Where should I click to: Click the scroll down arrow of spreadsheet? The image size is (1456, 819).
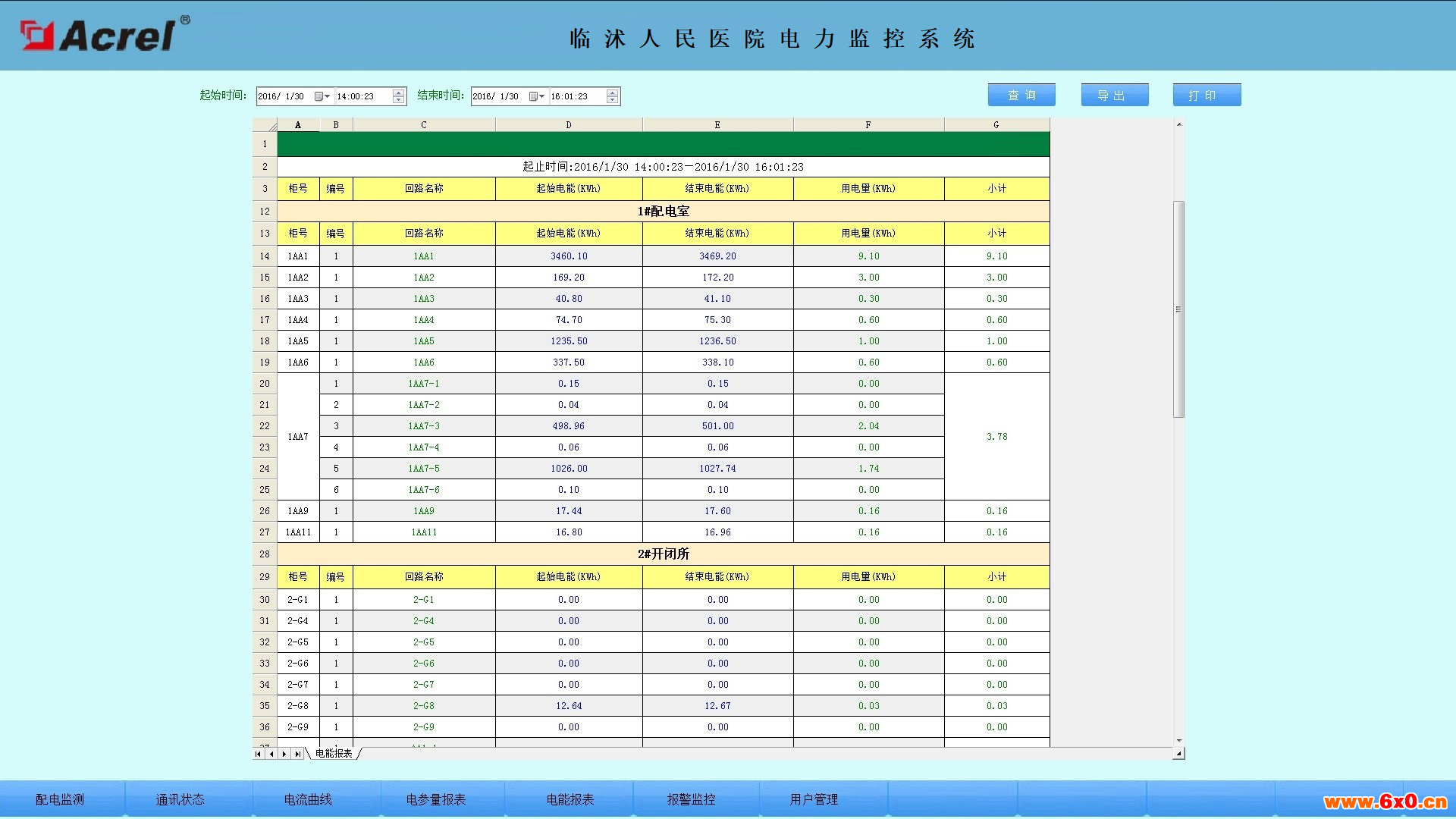(1178, 741)
